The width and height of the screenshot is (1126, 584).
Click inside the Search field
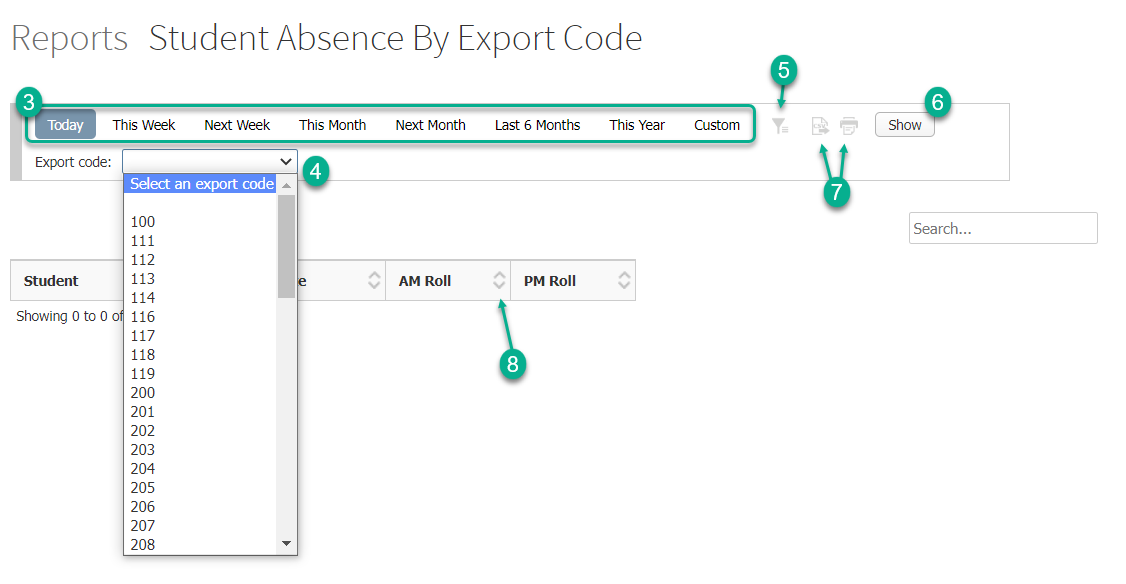pos(1002,228)
